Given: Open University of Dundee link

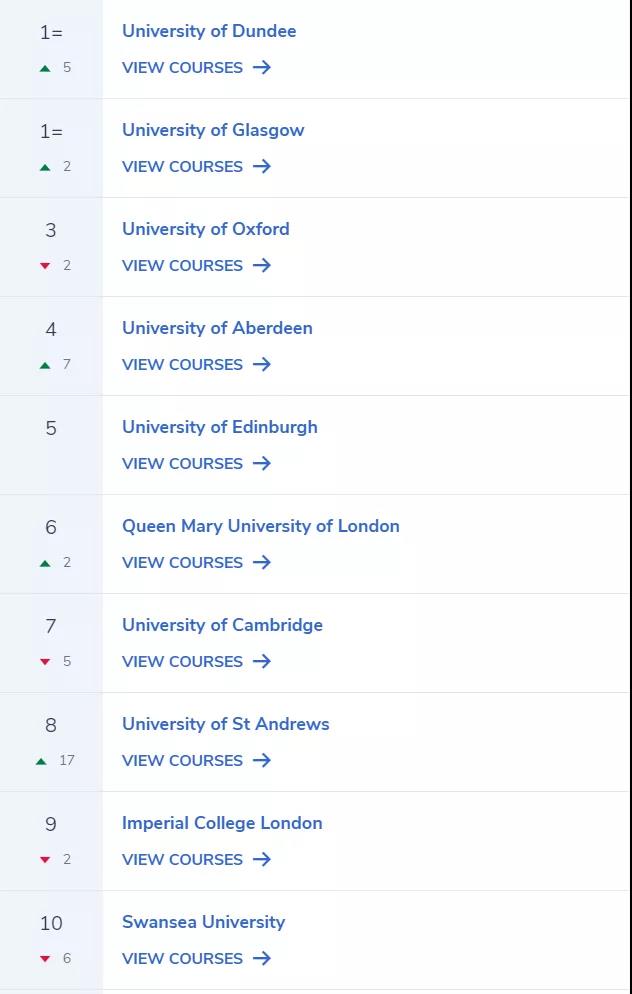Looking at the screenshot, I should [209, 31].
